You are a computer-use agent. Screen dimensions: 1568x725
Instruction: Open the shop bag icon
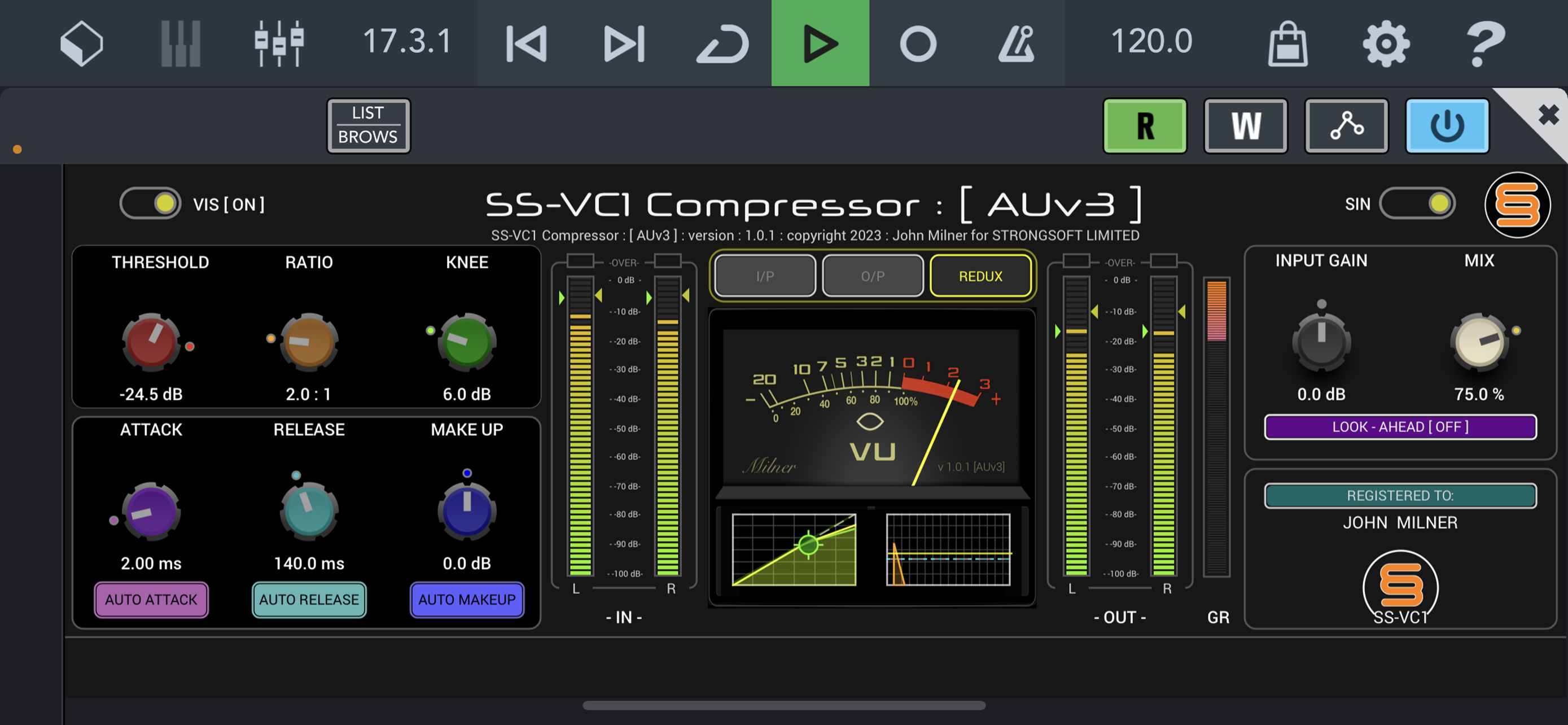click(x=1287, y=43)
